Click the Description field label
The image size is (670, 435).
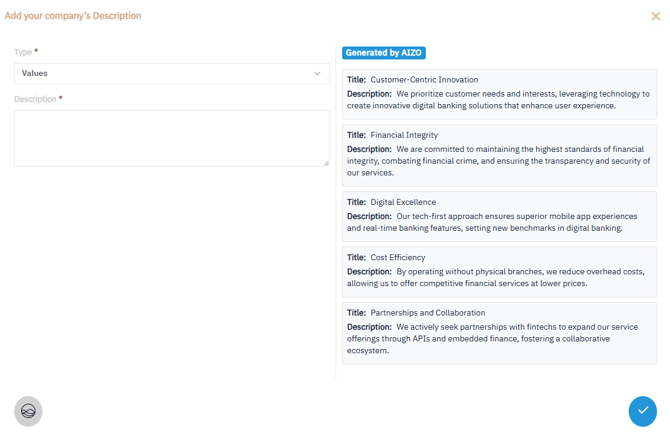(x=35, y=99)
